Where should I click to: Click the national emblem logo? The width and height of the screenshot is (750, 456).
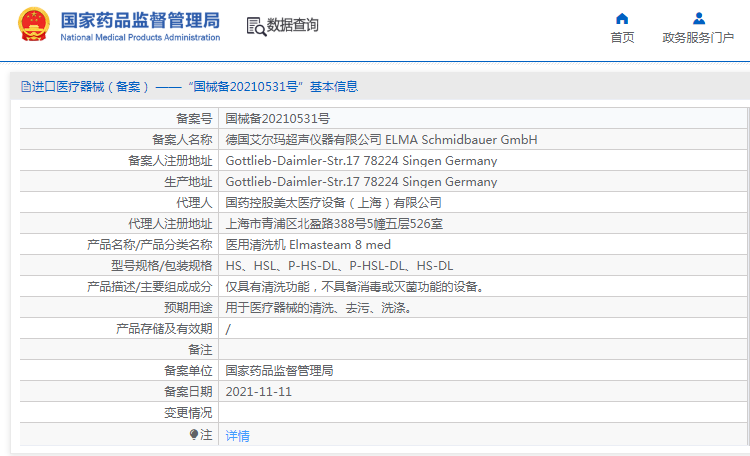[x=33, y=24]
